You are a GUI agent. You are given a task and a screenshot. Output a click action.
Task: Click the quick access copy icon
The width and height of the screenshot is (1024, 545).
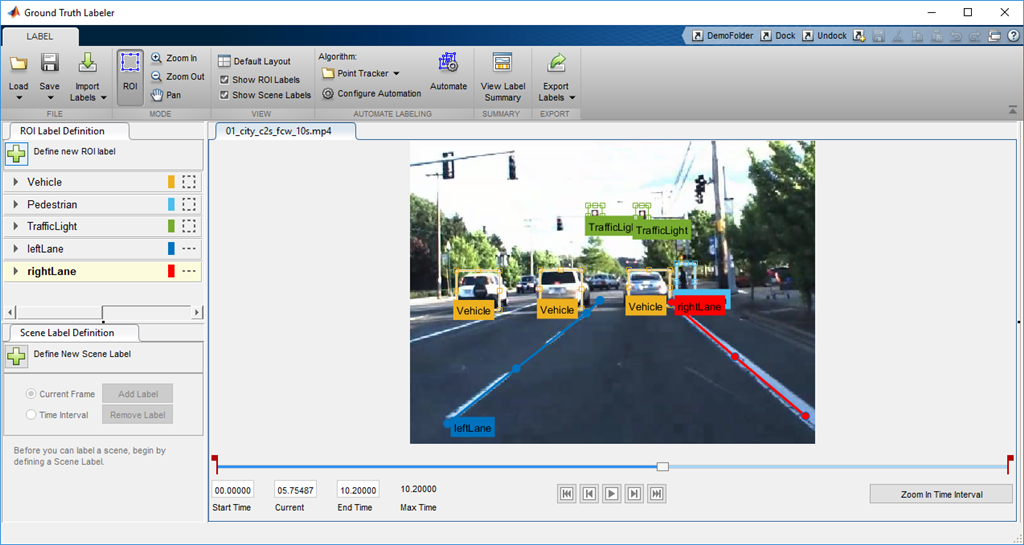(918, 36)
